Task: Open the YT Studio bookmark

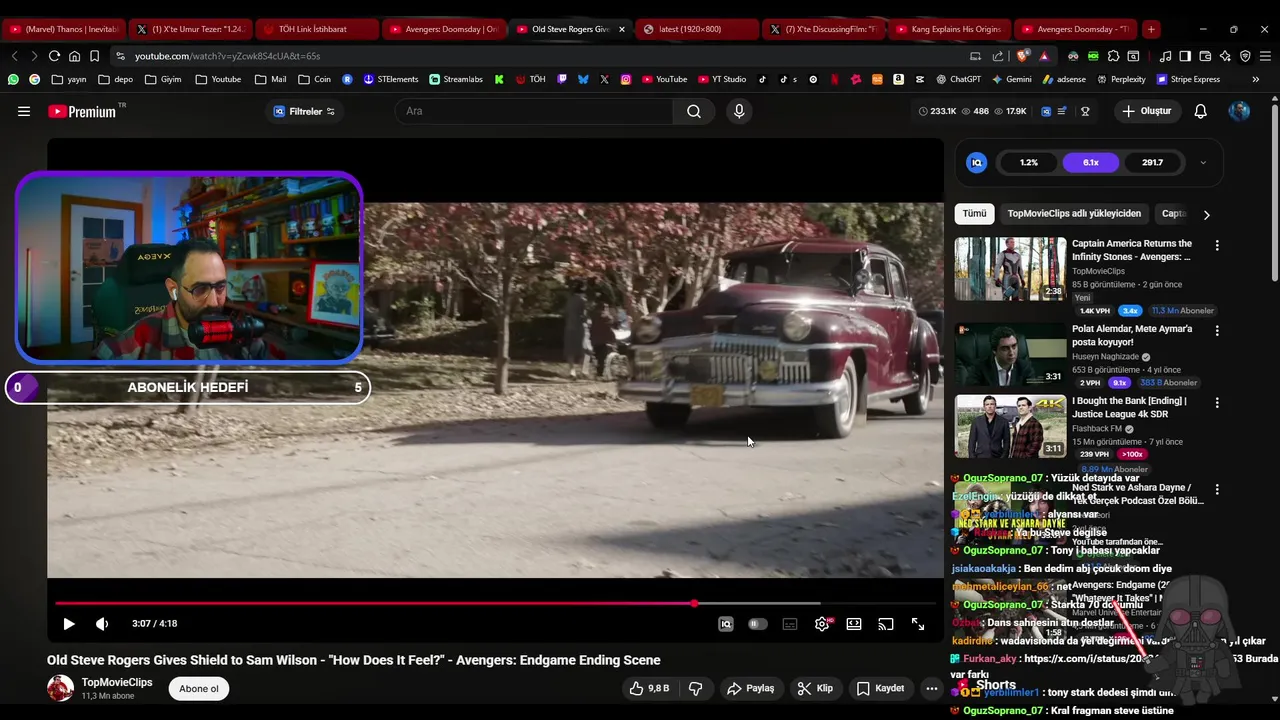Action: pos(721,79)
